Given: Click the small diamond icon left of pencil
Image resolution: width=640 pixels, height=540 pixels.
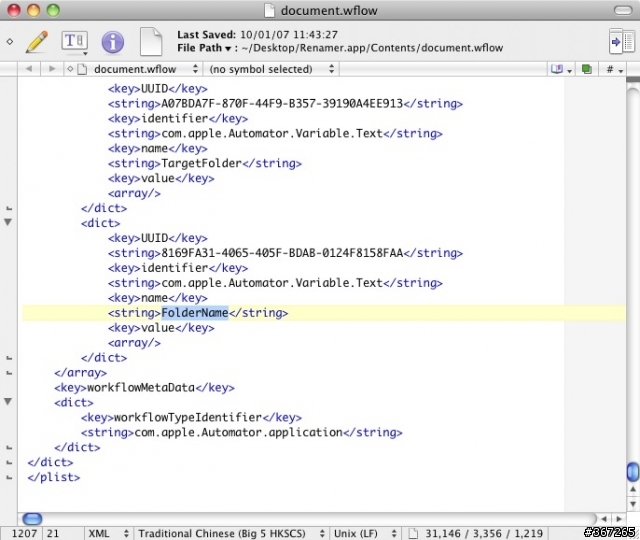Looking at the screenshot, I should (10, 41).
